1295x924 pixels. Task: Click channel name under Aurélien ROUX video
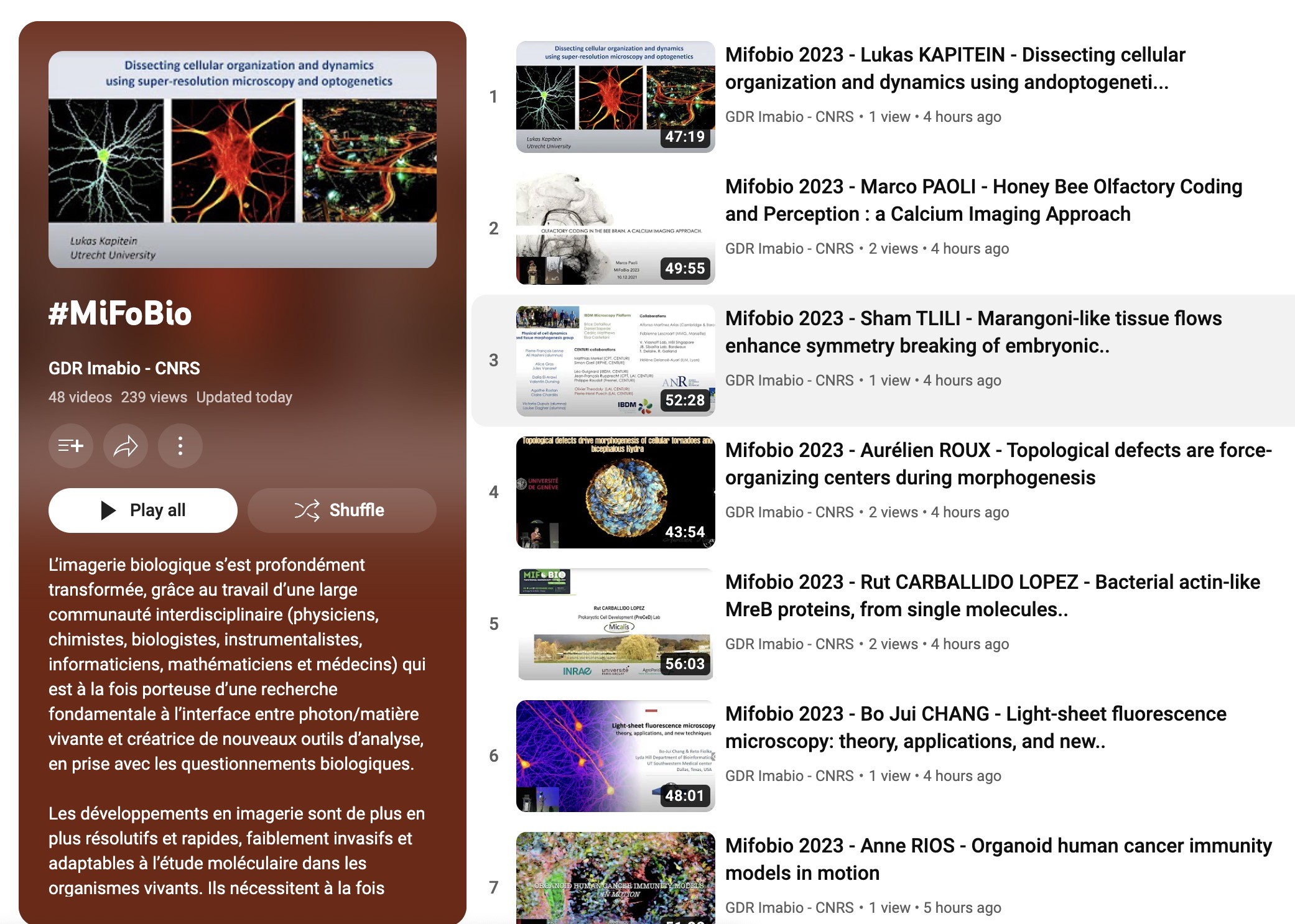[789, 512]
